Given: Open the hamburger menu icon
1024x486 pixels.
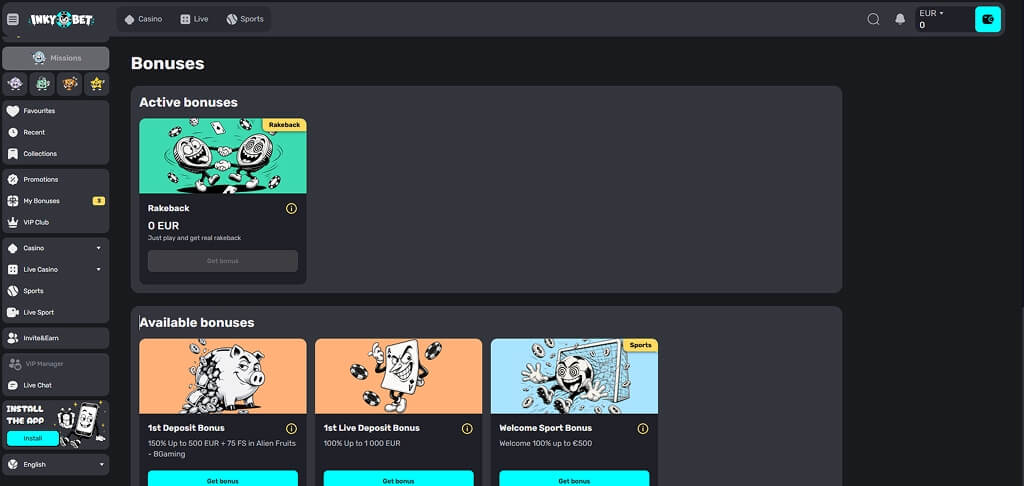Looking at the screenshot, I should (x=13, y=20).
